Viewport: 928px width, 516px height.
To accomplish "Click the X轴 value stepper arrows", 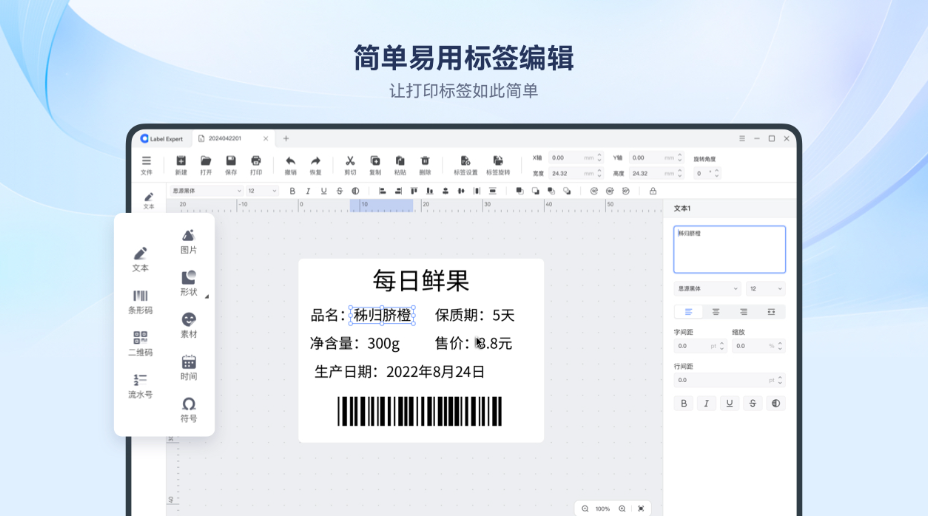I will (600, 158).
